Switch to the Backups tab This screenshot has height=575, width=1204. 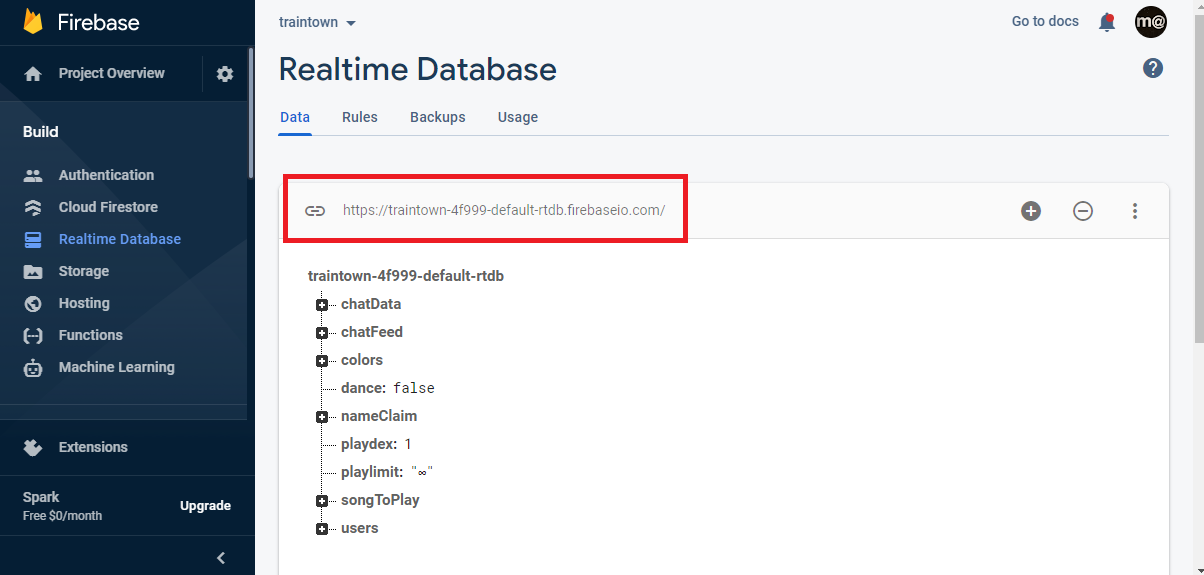438,117
